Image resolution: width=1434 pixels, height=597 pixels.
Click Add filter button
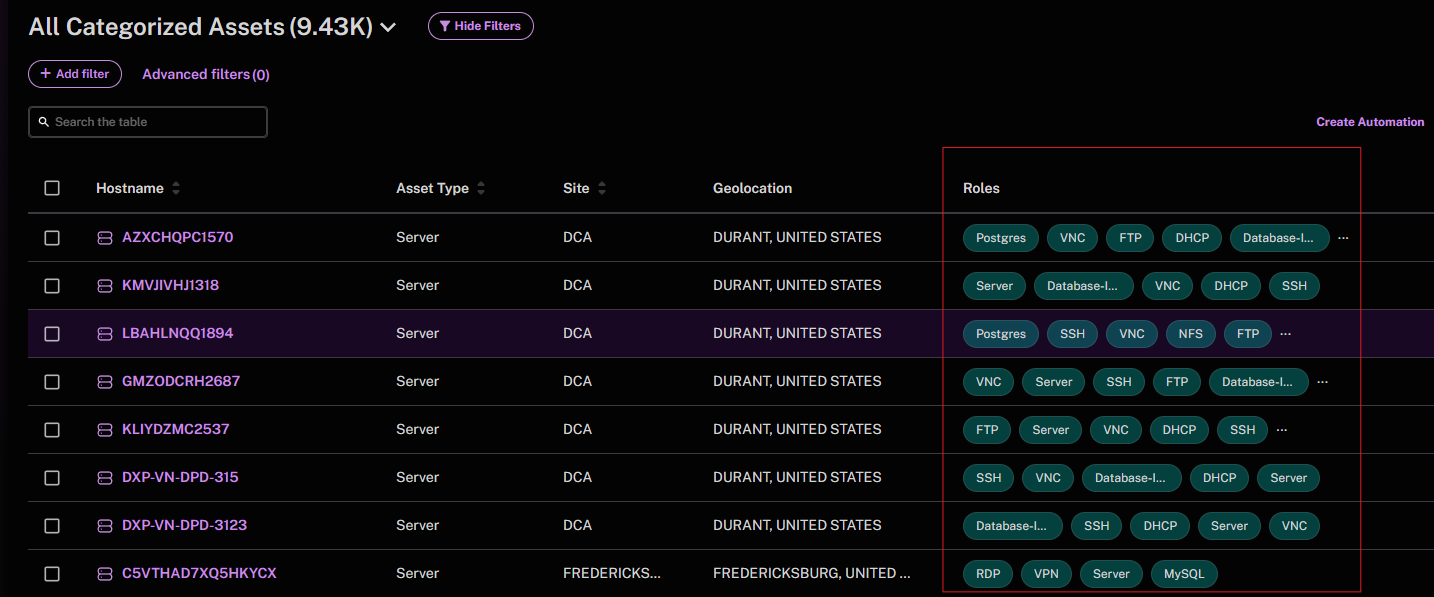coord(75,74)
